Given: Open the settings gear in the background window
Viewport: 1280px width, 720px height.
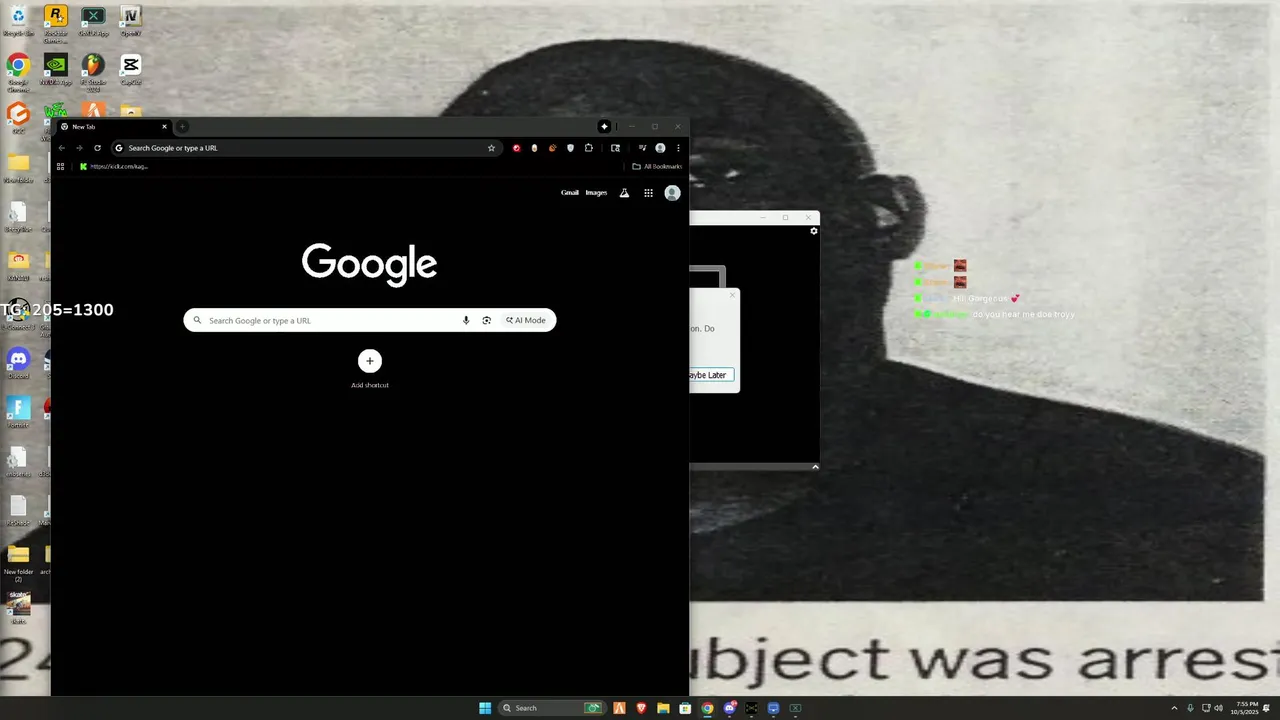Looking at the screenshot, I should (813, 231).
